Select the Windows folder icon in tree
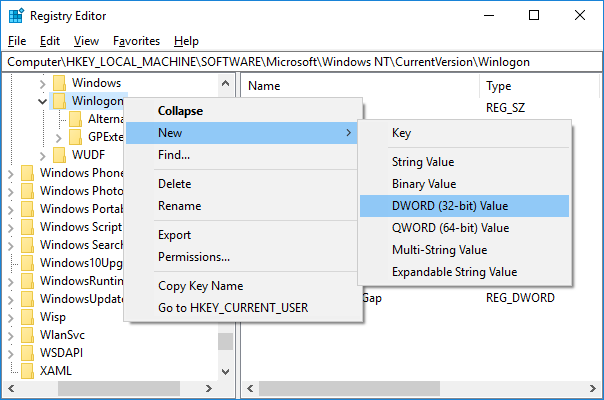 [60, 83]
